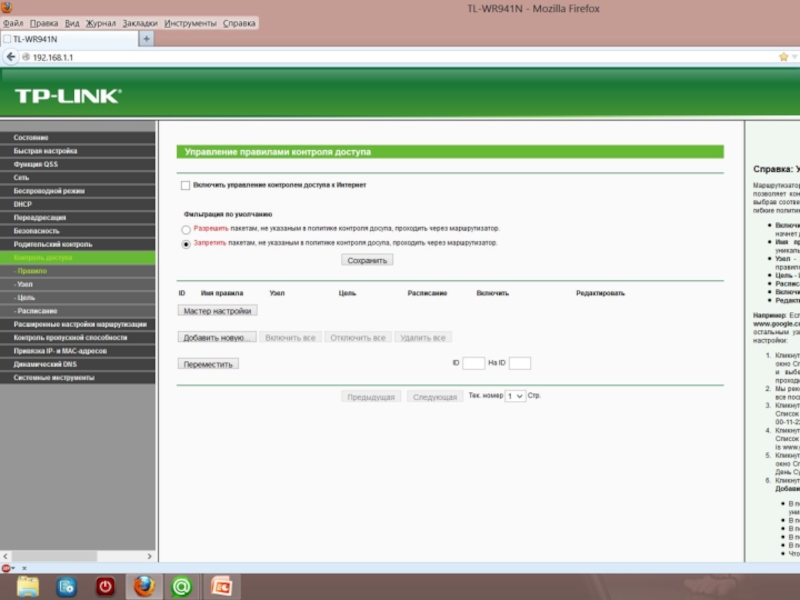The image size is (800, 600).
Task: Click the Firefox back arrow button
Action: pos(11,57)
